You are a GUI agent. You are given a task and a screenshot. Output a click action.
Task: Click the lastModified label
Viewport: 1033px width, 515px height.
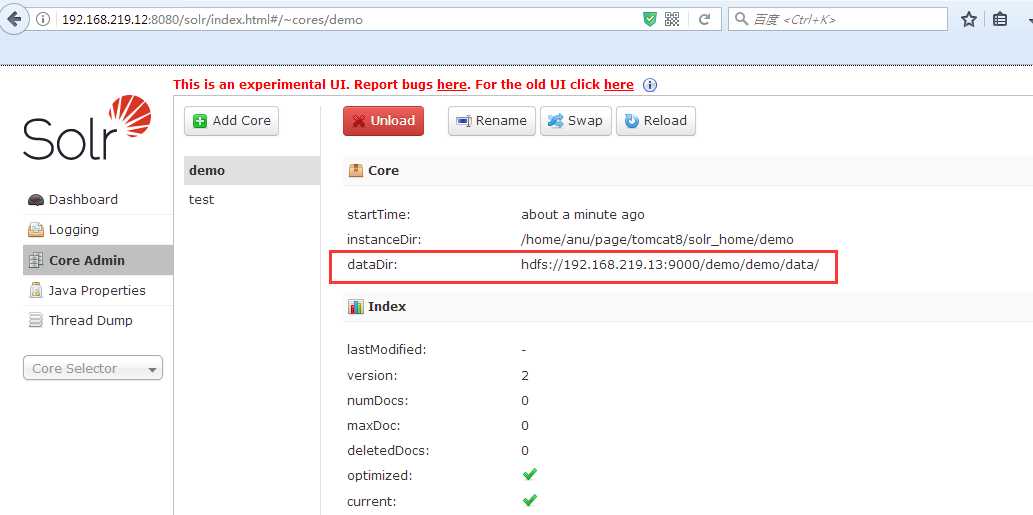[387, 350]
